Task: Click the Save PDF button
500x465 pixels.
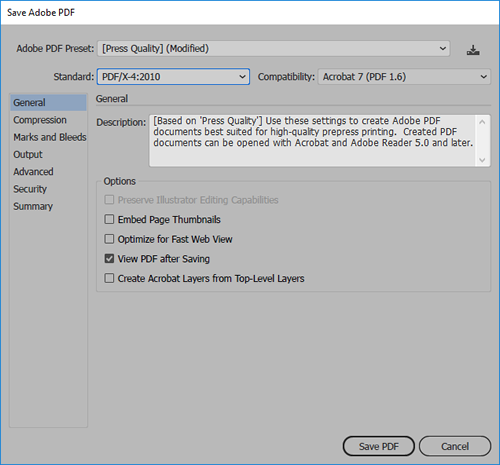Action: [x=379, y=446]
